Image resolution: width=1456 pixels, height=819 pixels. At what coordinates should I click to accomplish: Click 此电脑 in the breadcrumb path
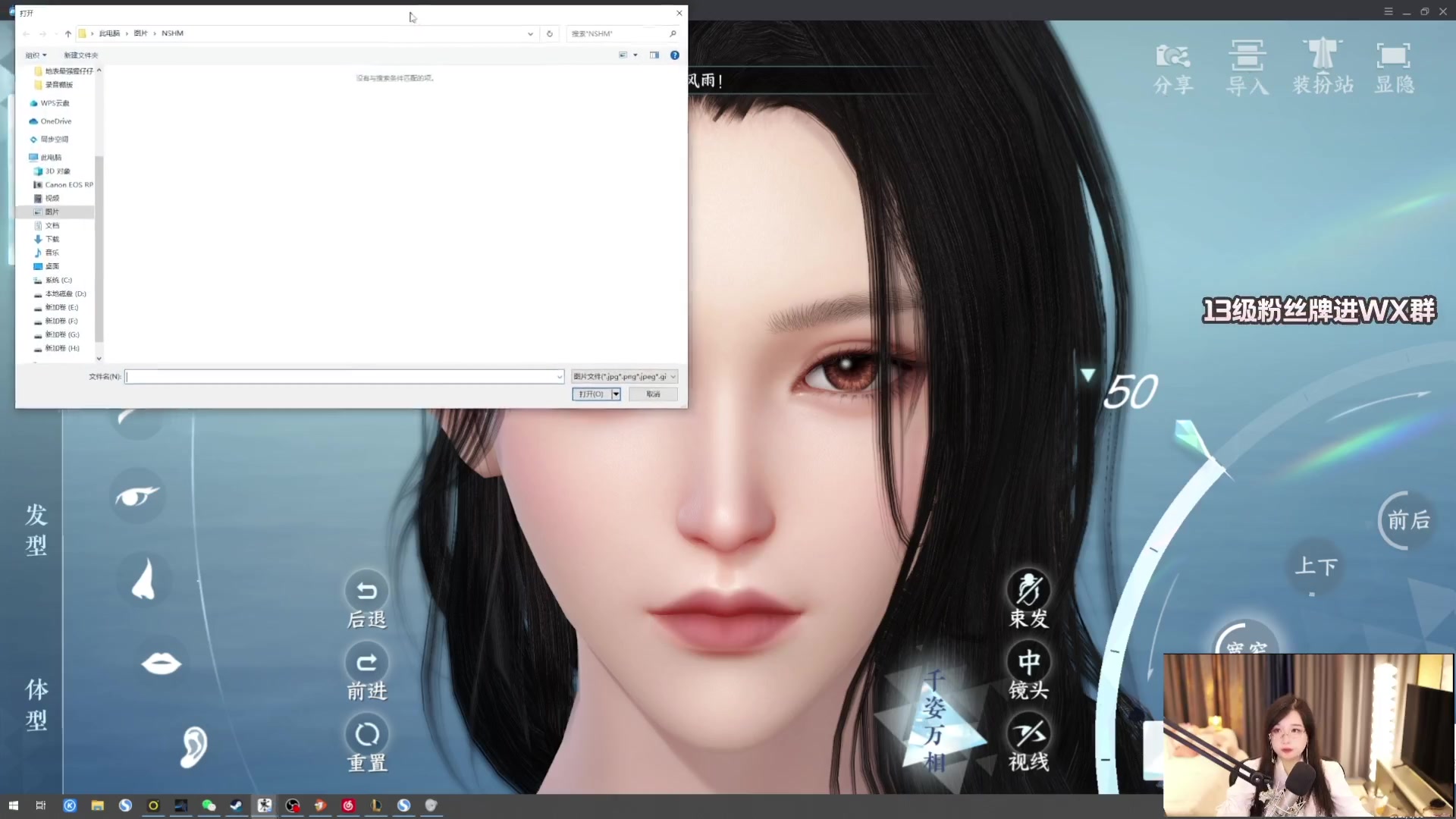tap(109, 33)
